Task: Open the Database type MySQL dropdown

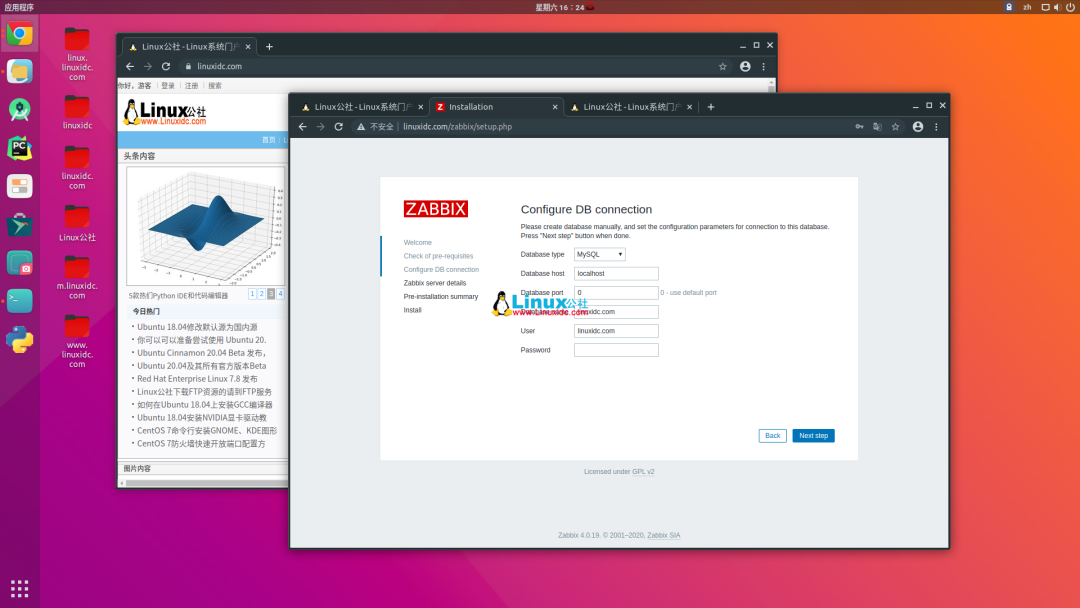Action: click(x=599, y=254)
